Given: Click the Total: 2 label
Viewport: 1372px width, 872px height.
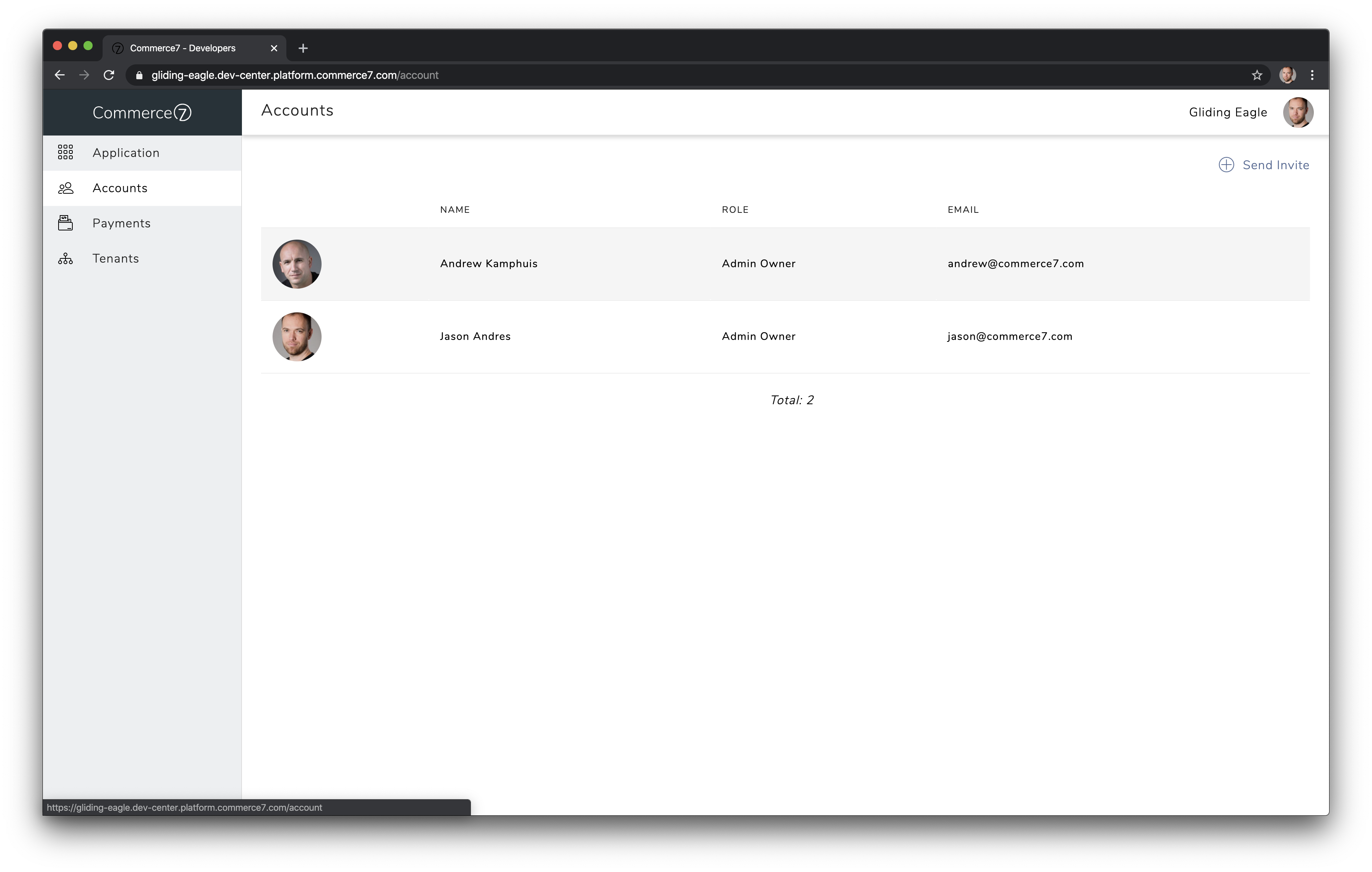Looking at the screenshot, I should point(792,400).
